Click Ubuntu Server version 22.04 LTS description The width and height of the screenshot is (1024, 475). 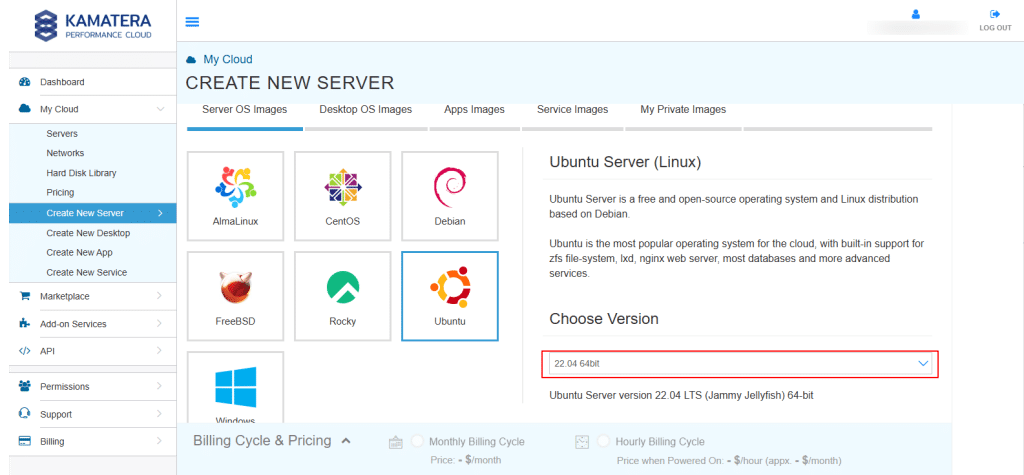tap(682, 395)
